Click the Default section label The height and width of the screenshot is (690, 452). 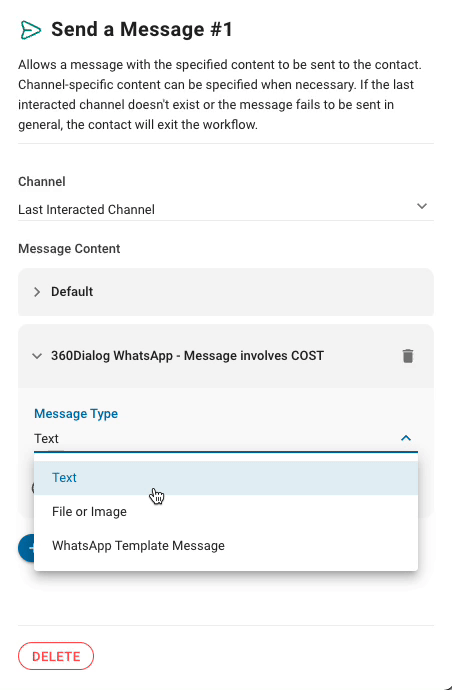(72, 292)
